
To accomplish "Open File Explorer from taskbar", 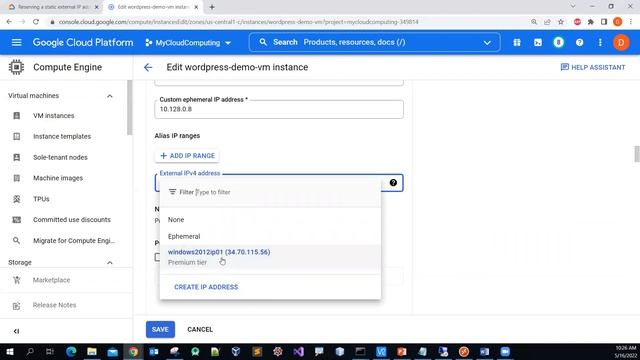I will pos(92,351).
